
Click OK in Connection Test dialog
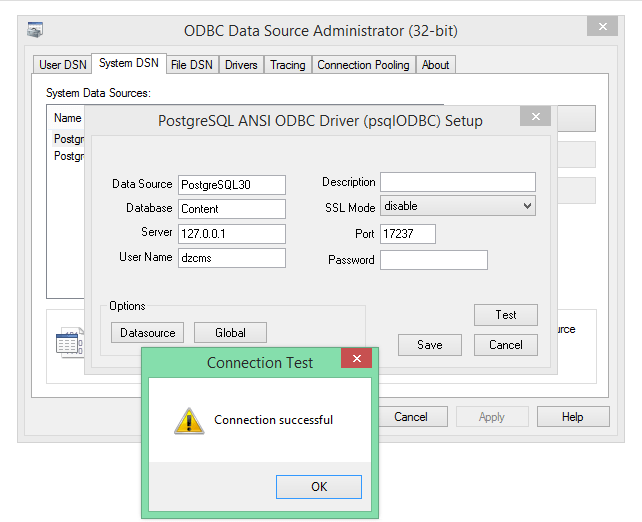(319, 487)
